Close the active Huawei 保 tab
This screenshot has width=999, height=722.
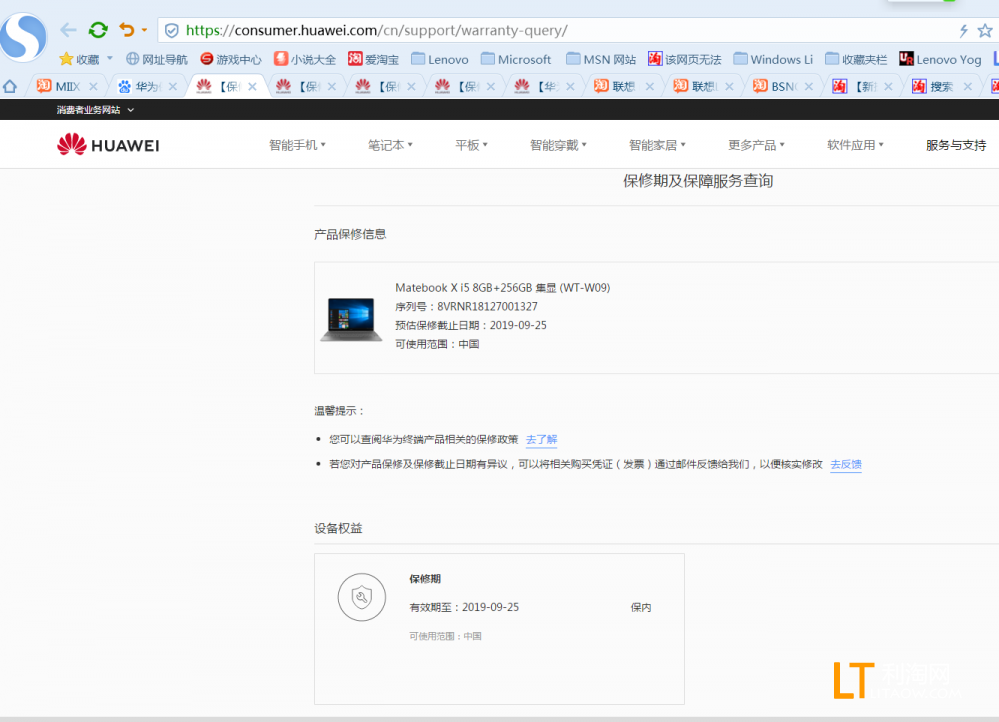[252, 86]
